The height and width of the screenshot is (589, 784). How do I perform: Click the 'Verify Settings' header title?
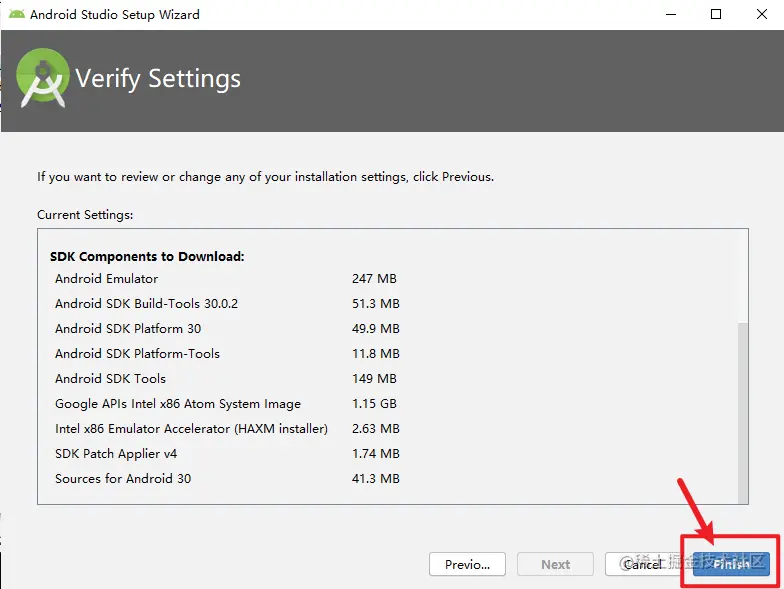(158, 79)
